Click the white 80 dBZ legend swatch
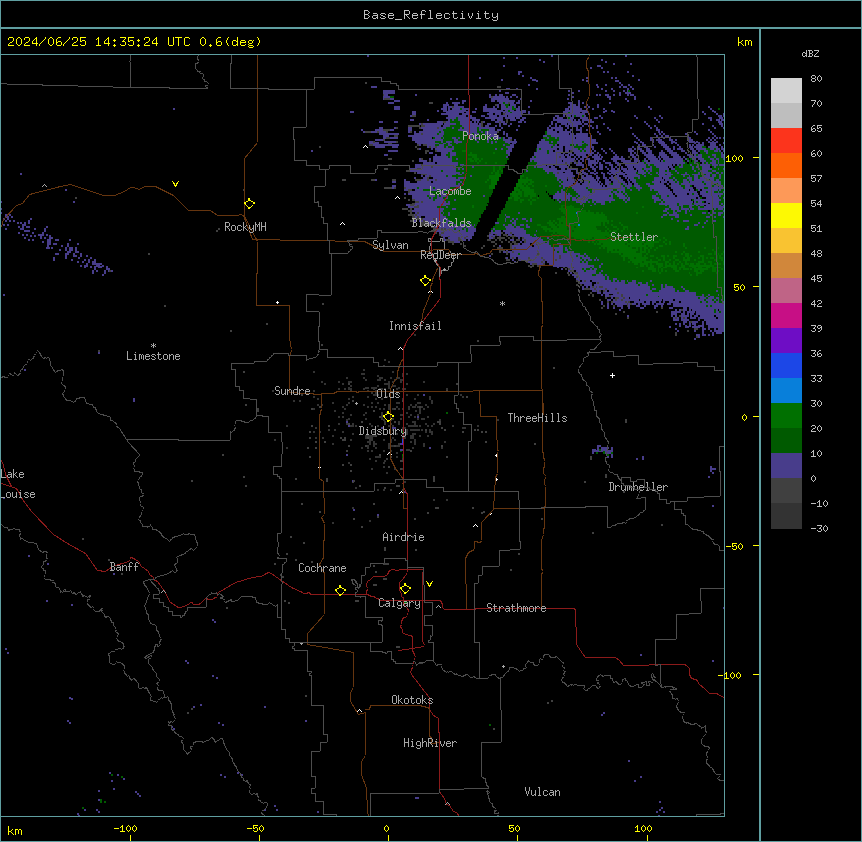This screenshot has width=862, height=842. pyautogui.click(x=786, y=91)
